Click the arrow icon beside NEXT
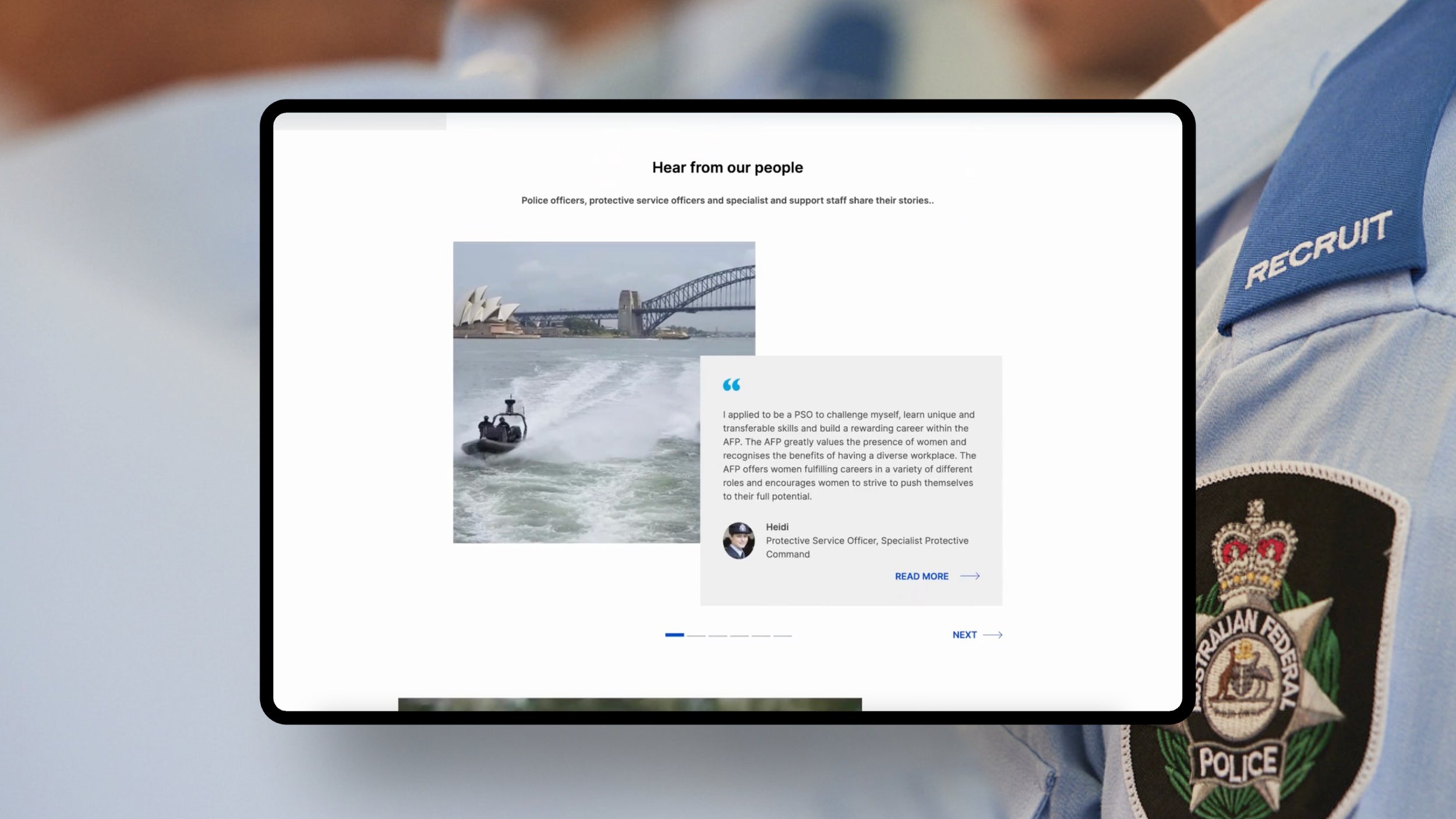 point(992,635)
